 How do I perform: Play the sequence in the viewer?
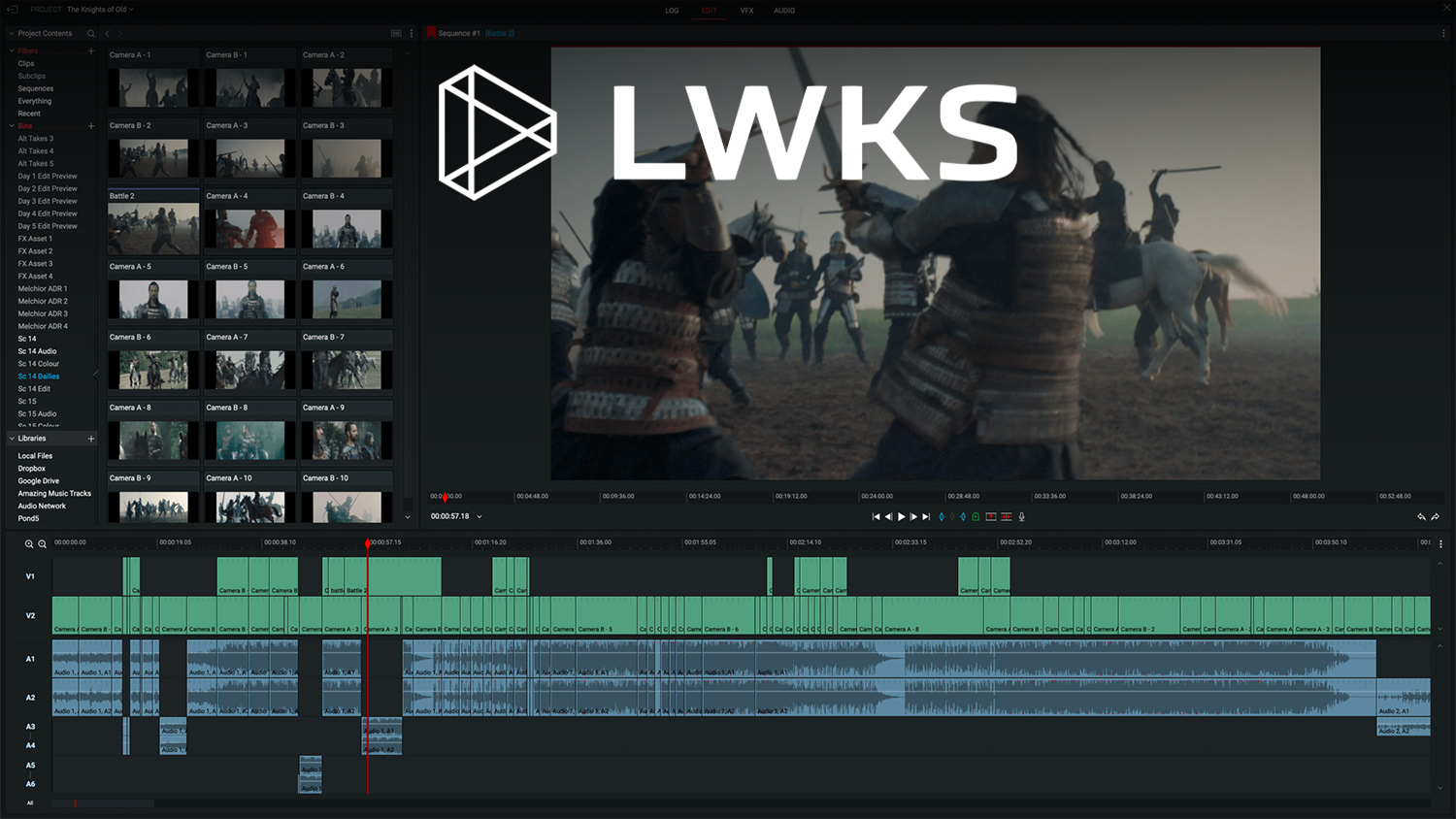(x=902, y=517)
